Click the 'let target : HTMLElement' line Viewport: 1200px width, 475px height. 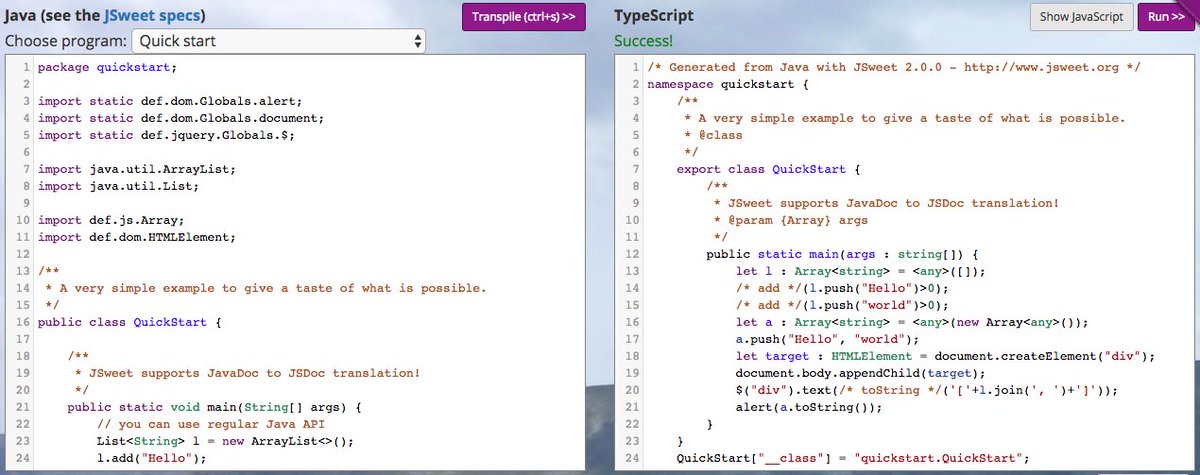[x=945, y=356]
